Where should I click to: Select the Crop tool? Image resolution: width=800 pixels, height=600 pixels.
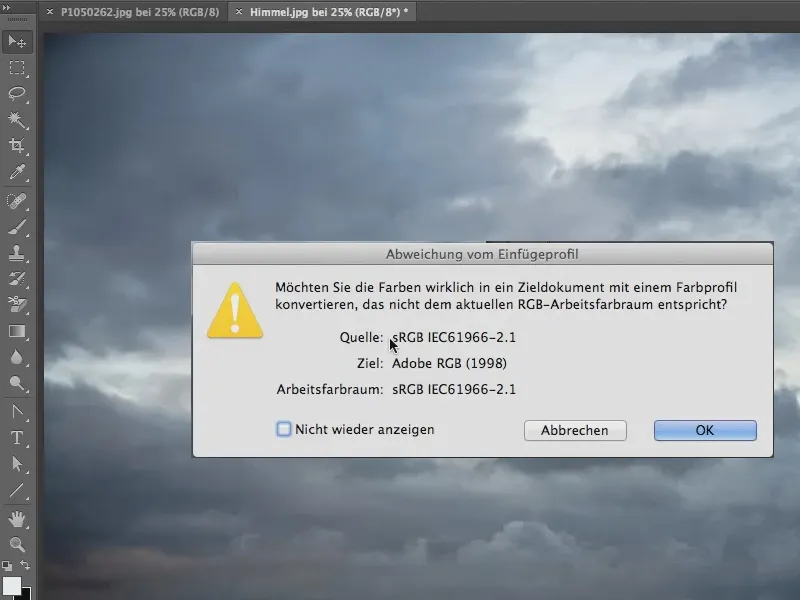17,146
